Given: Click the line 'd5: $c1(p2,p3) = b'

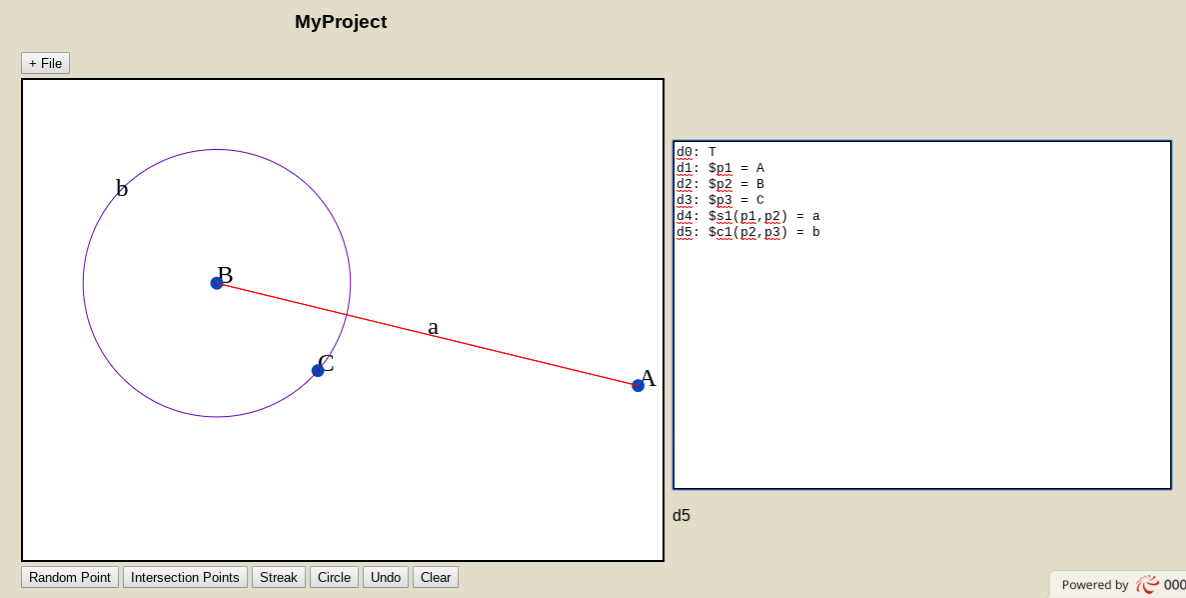Looking at the screenshot, I should pyautogui.click(x=748, y=232).
